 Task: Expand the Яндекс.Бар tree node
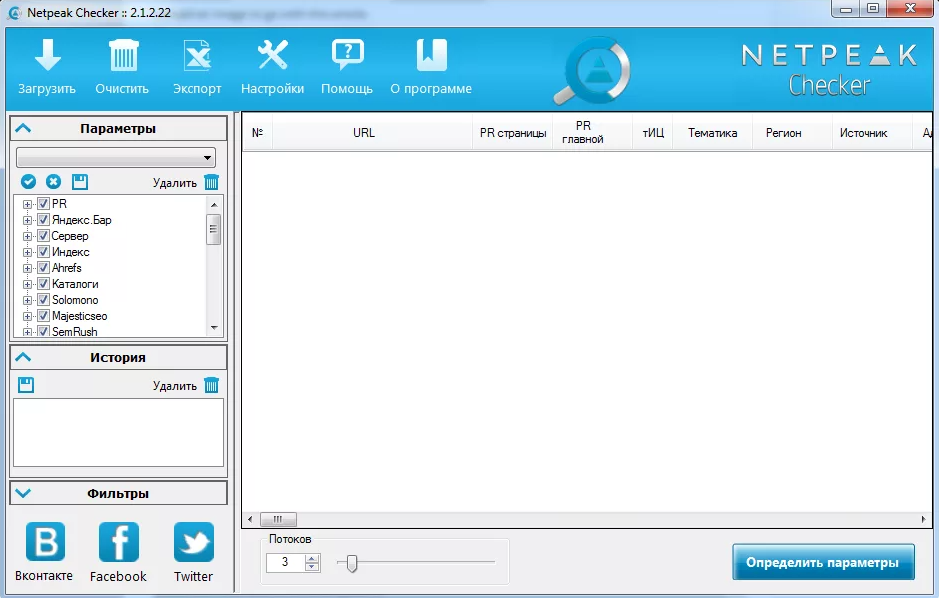coord(27,220)
